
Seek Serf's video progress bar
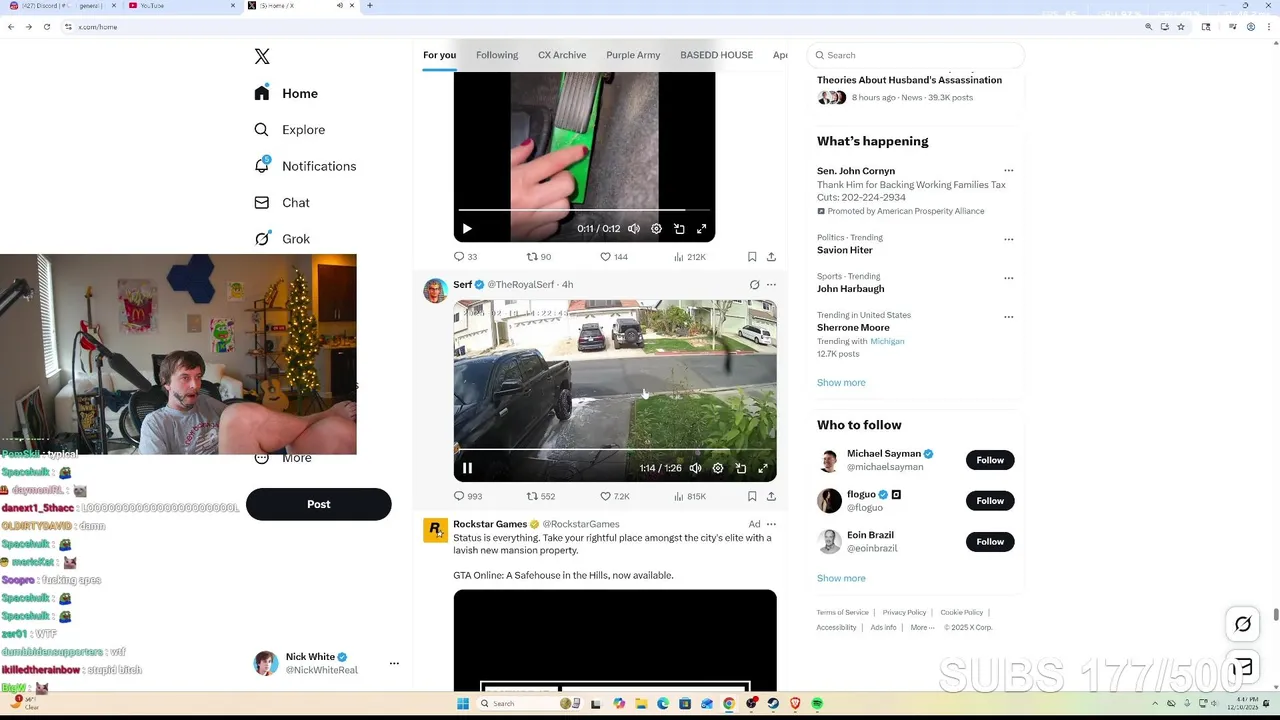pyautogui.click(x=615, y=450)
